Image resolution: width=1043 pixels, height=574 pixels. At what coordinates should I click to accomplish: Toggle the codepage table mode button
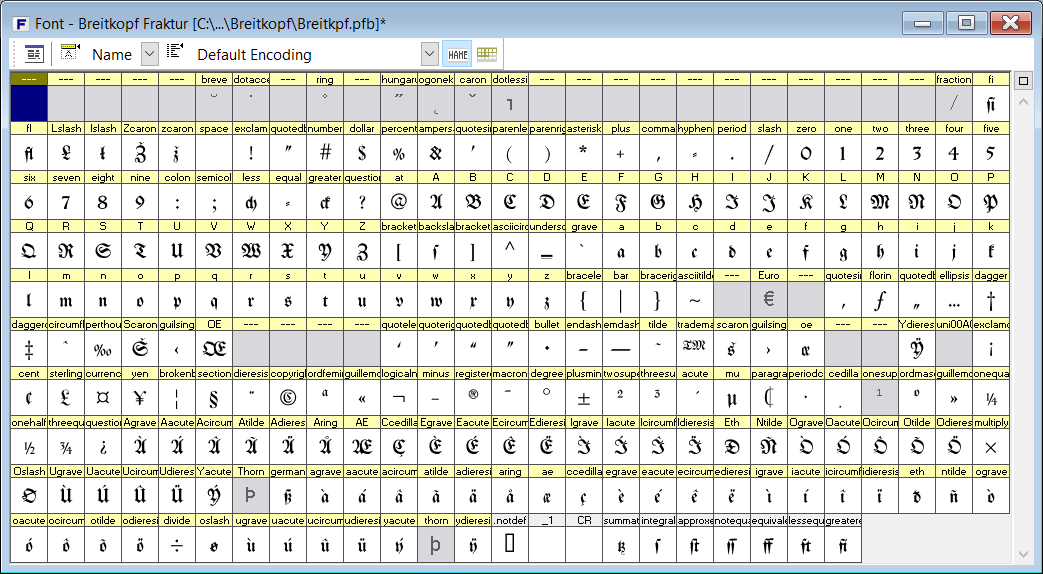pyautogui.click(x=487, y=54)
